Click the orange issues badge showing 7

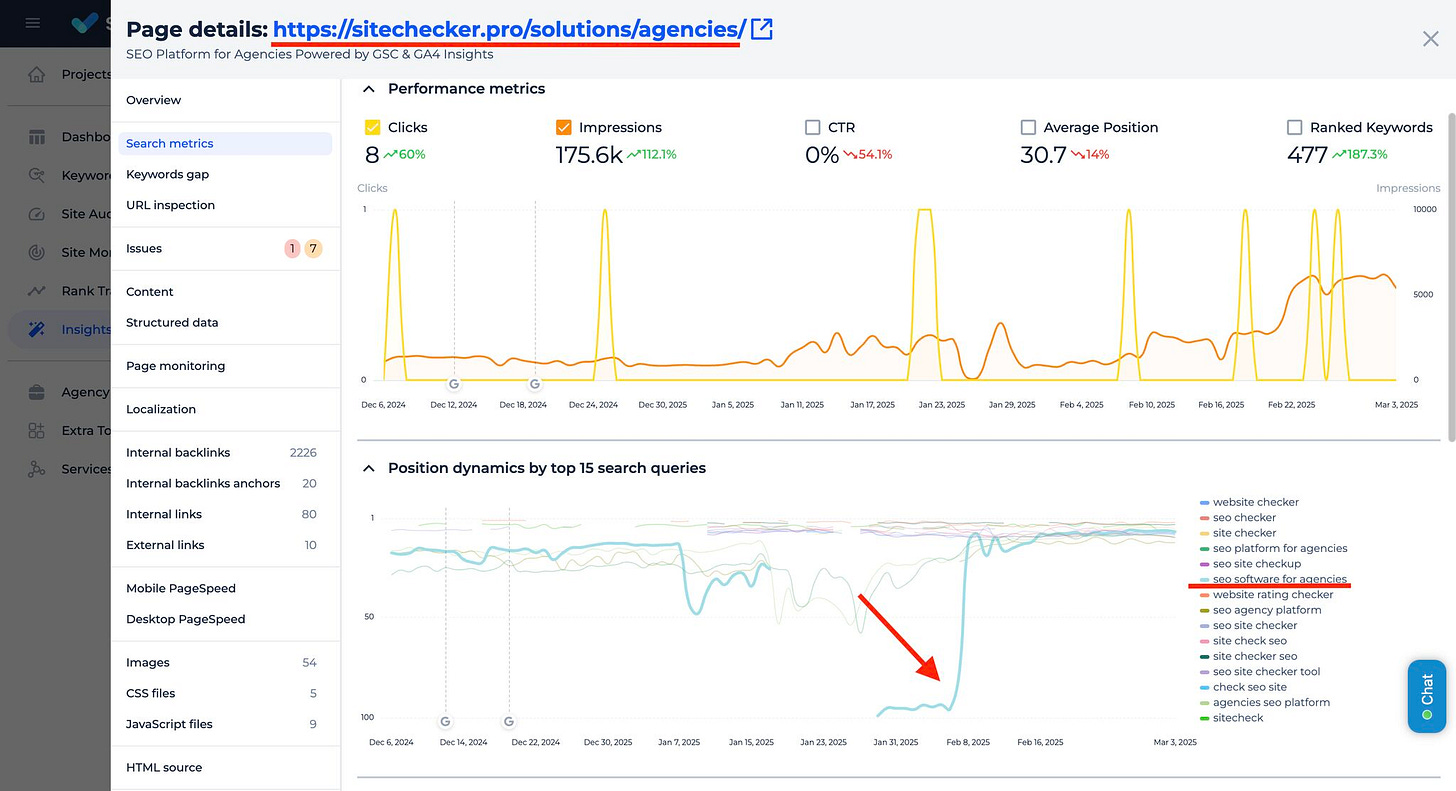(313, 248)
